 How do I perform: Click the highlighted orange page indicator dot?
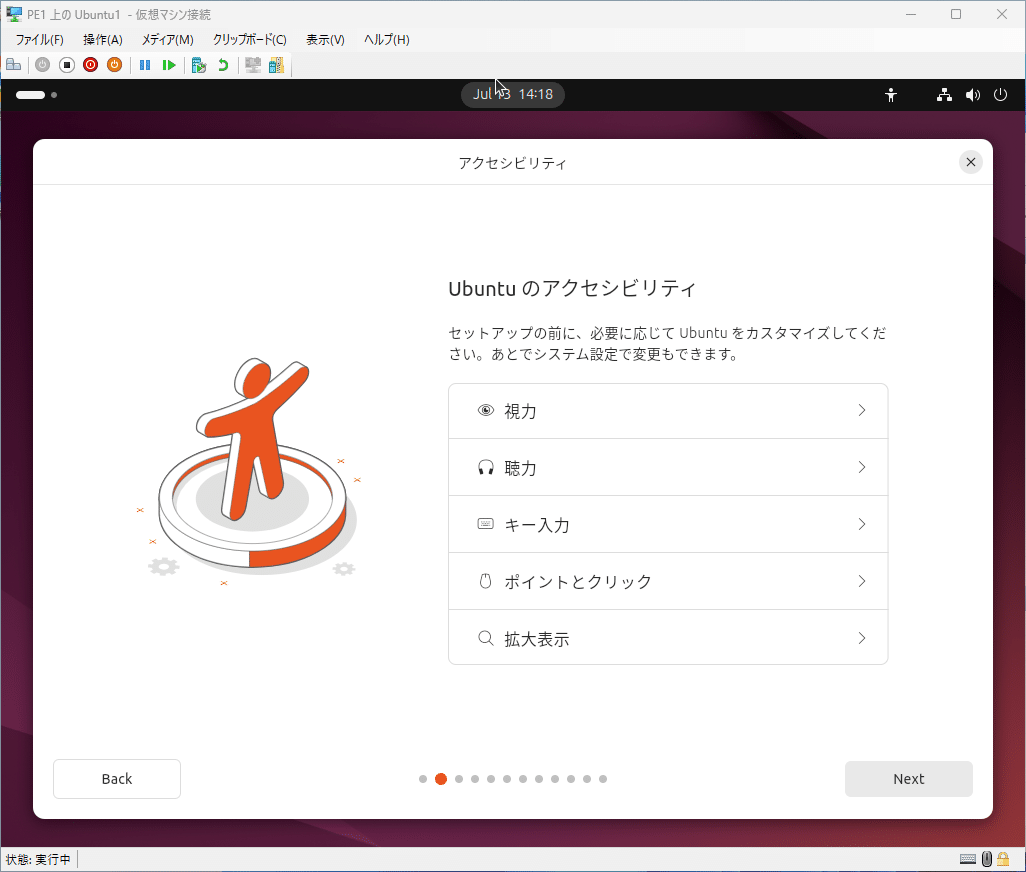pyautogui.click(x=441, y=778)
